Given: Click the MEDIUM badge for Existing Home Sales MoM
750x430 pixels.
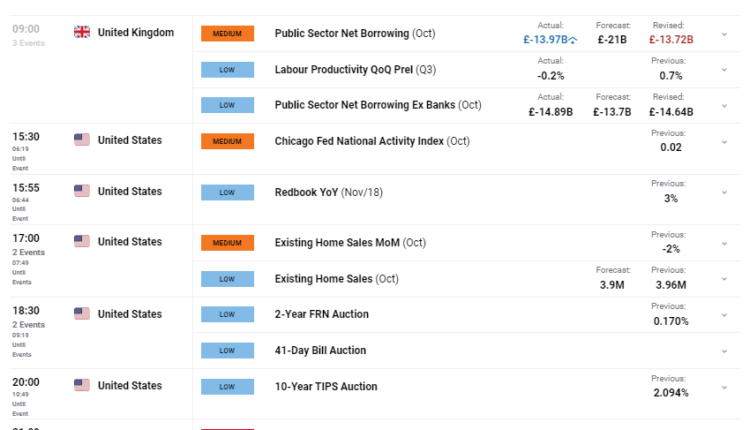Looking at the screenshot, I should coord(228,242).
